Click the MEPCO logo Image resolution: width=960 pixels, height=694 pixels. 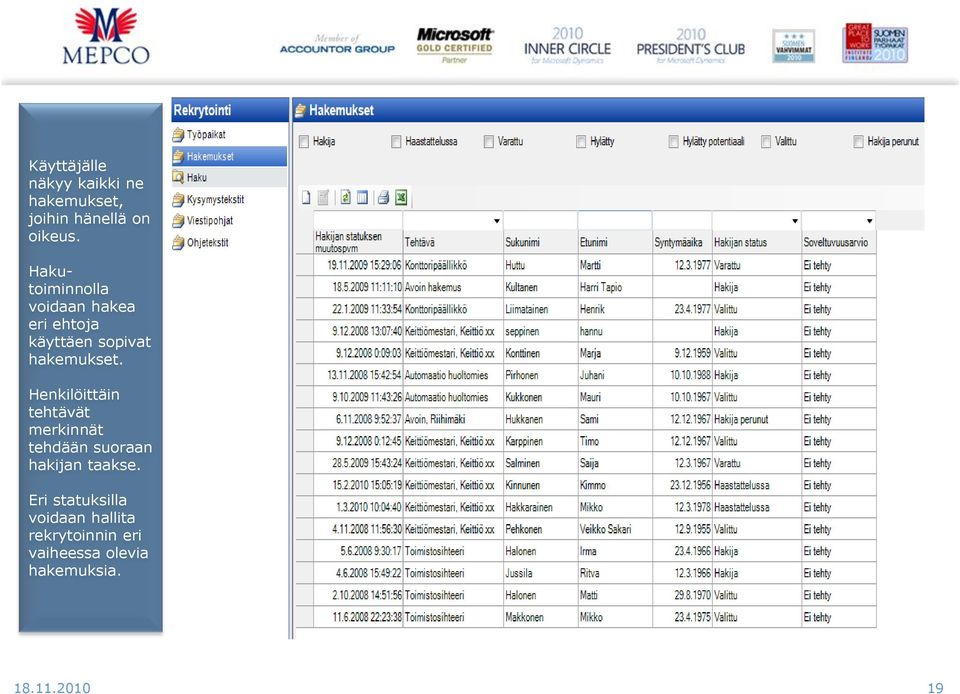[105, 36]
